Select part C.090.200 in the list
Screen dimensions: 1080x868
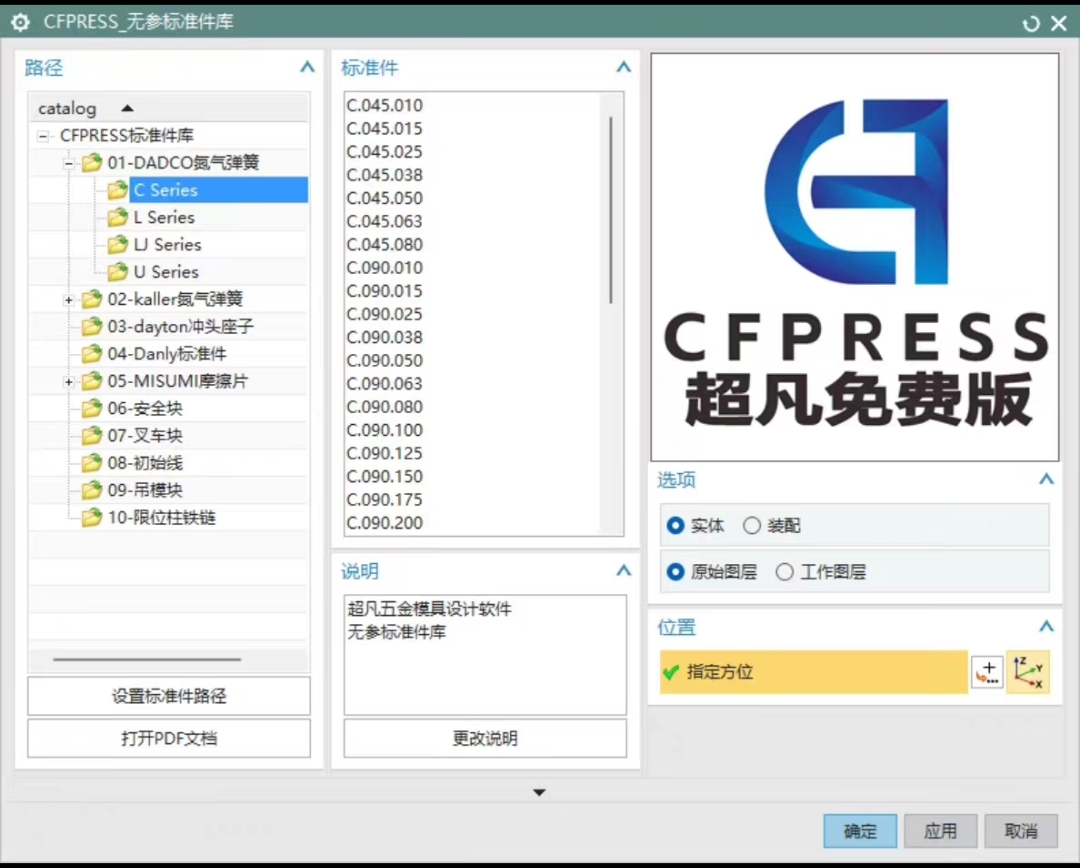(384, 524)
